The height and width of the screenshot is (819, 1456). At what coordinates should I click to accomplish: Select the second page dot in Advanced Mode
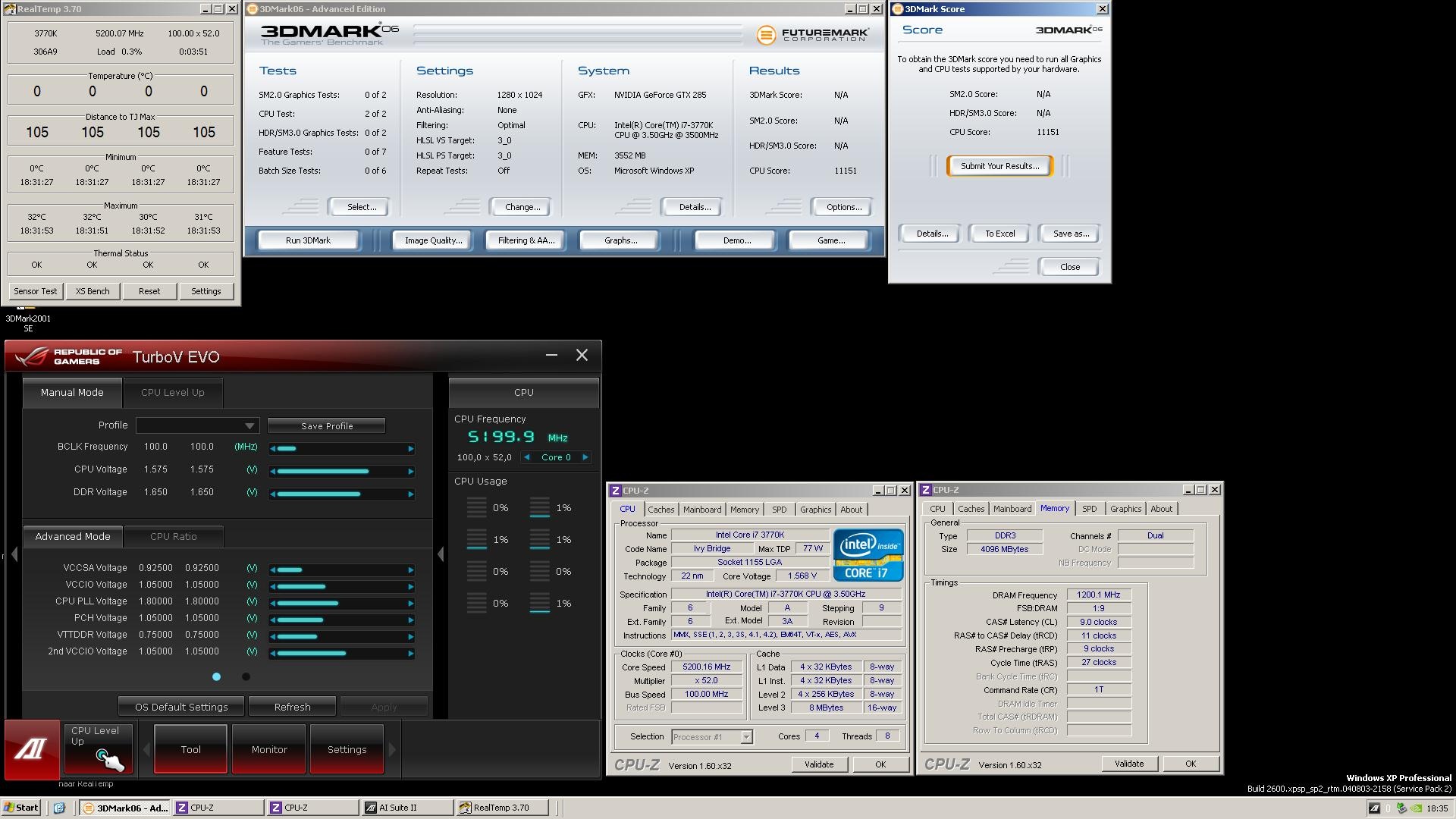click(246, 676)
